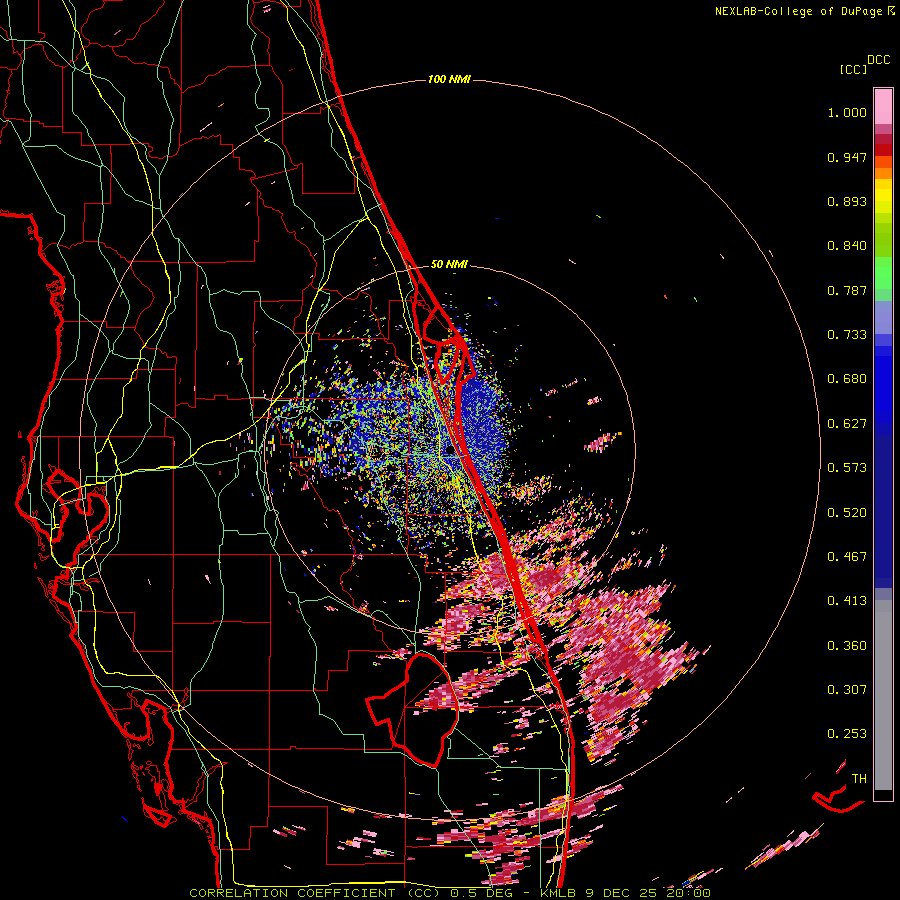Click the [CC] units label above colorbar
The image size is (900, 900).
(853, 69)
